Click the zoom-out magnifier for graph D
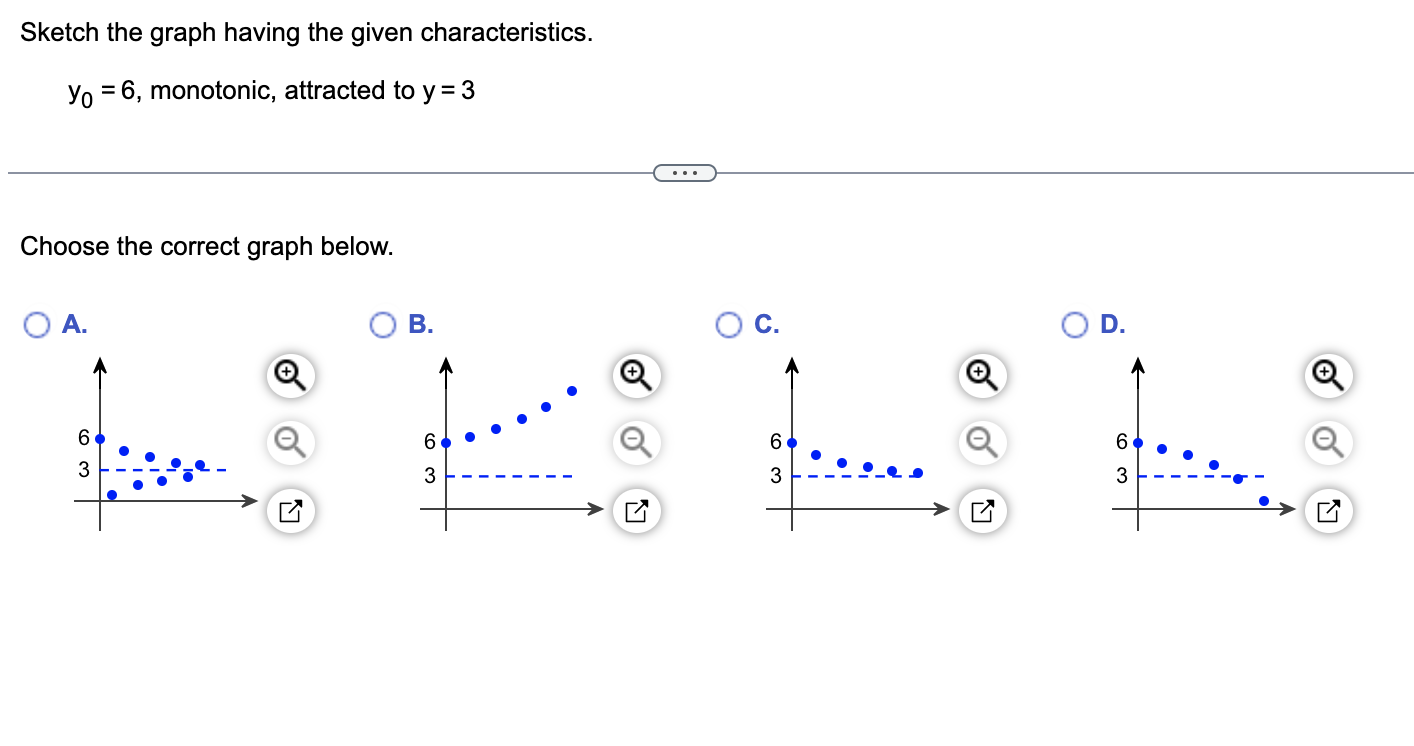1414x746 pixels. (x=1327, y=444)
